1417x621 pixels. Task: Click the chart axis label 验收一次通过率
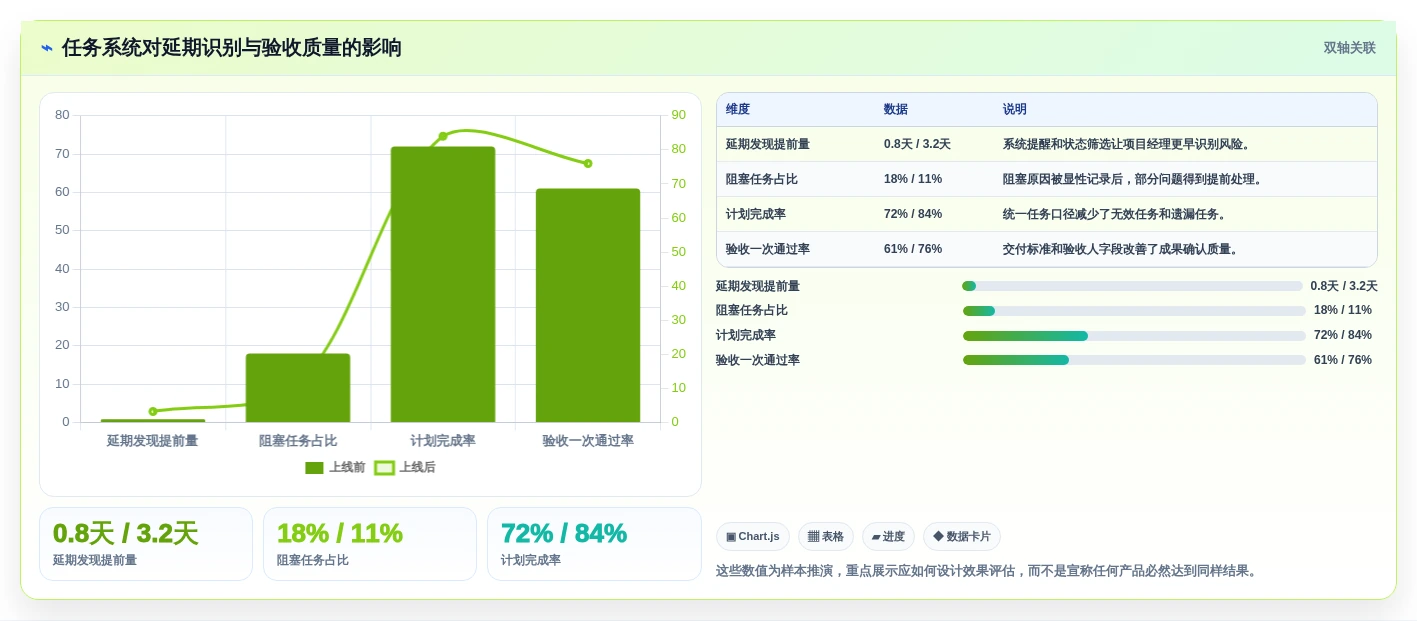click(x=588, y=441)
